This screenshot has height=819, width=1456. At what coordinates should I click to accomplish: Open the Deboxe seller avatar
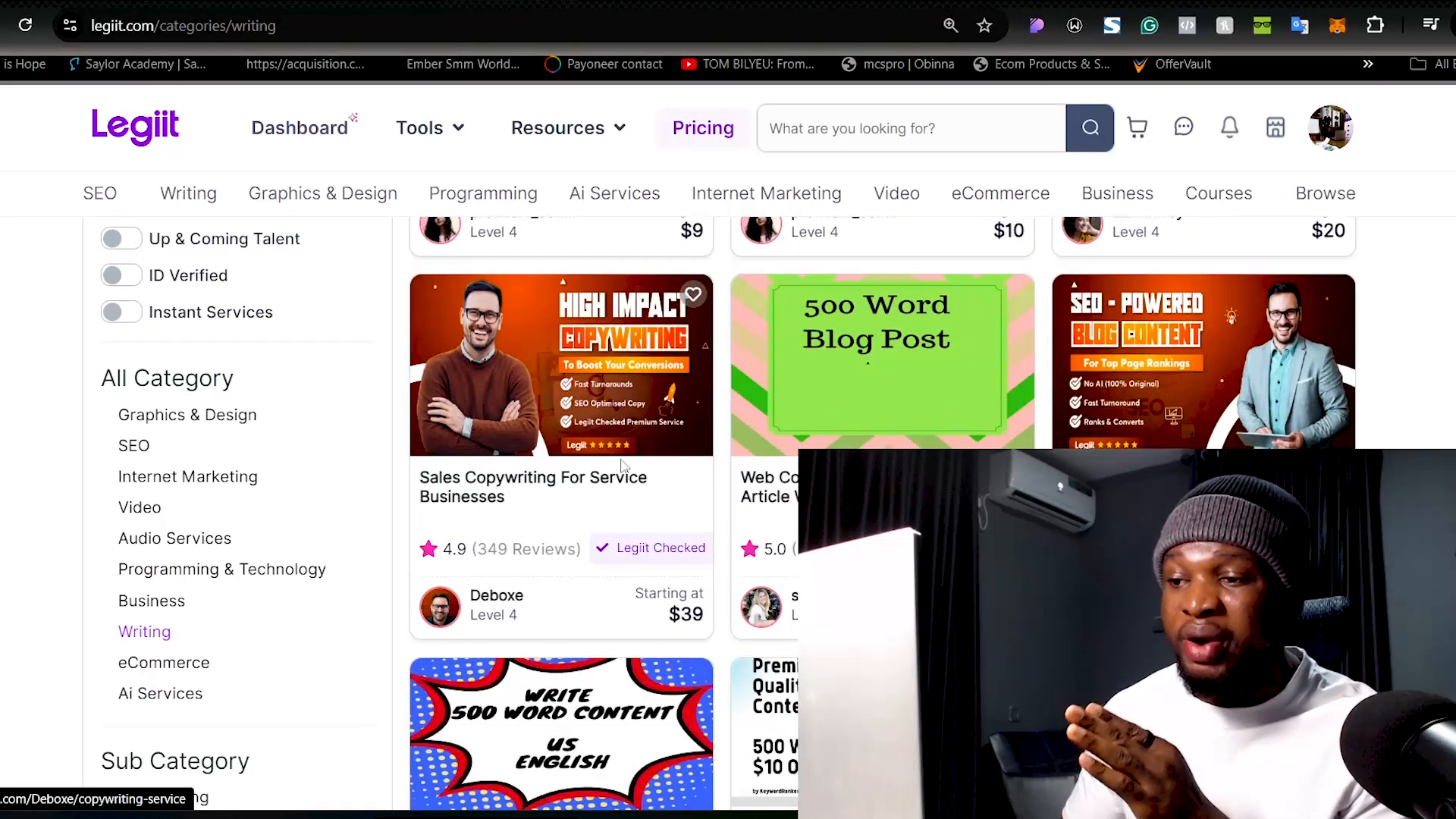tap(440, 607)
